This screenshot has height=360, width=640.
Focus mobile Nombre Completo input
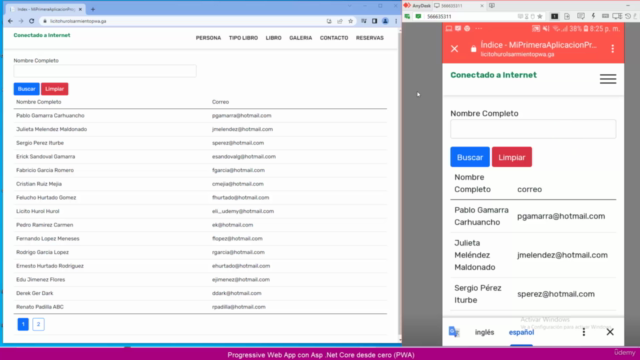(533, 129)
